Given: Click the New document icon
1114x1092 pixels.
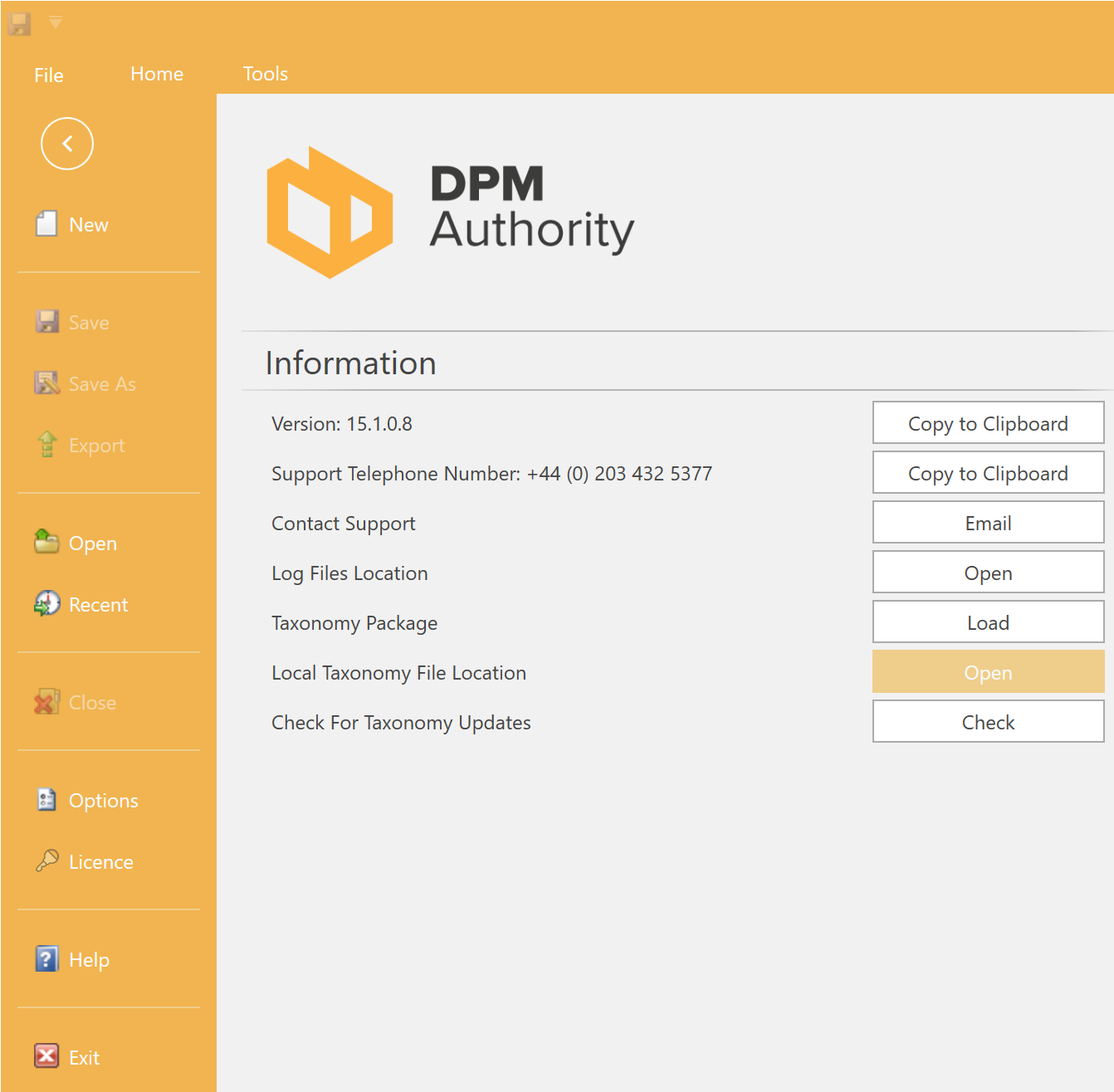Looking at the screenshot, I should 46,223.
